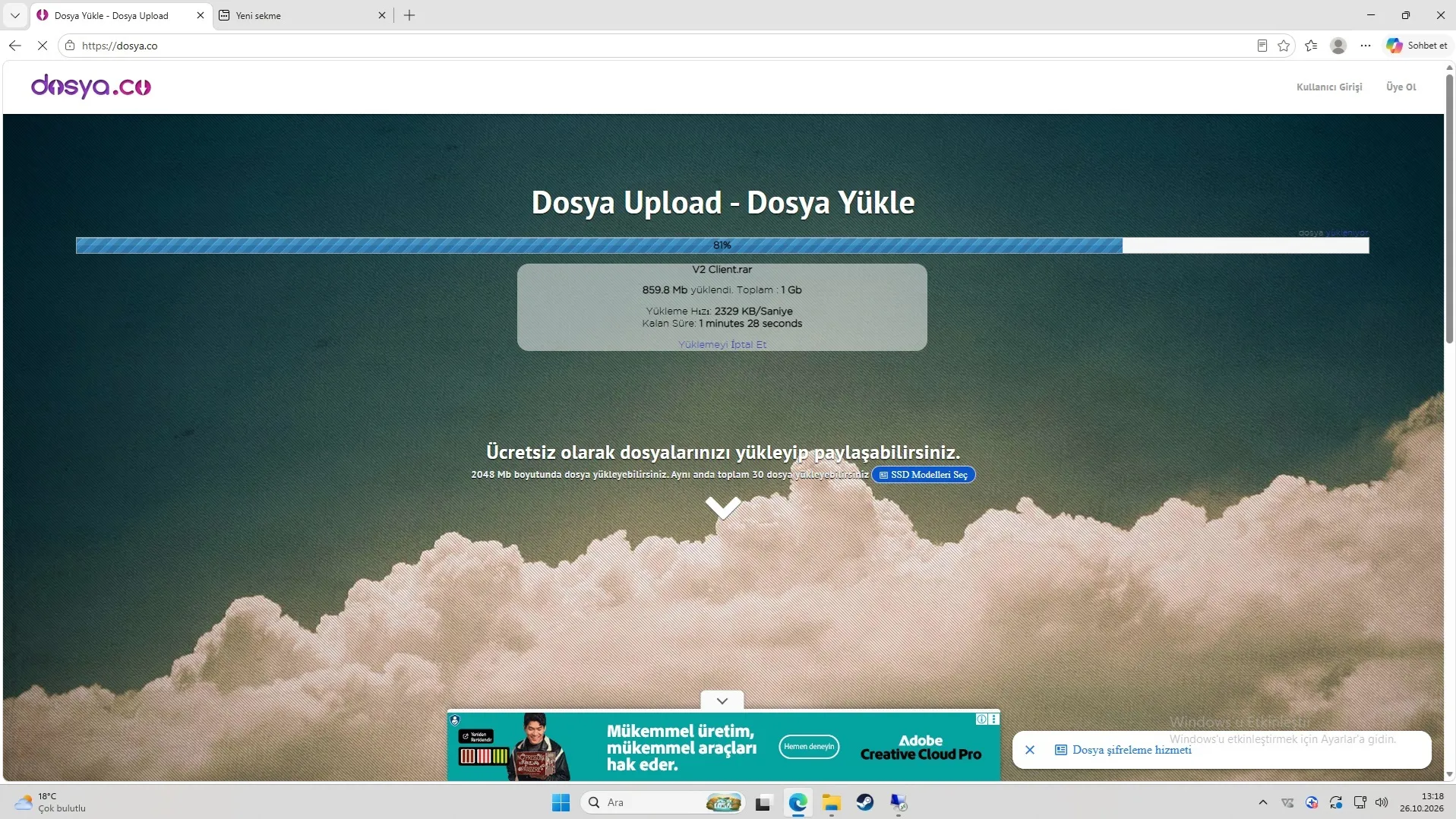Open the clock showing 13:18
1456x819 pixels.
pyautogui.click(x=1421, y=802)
